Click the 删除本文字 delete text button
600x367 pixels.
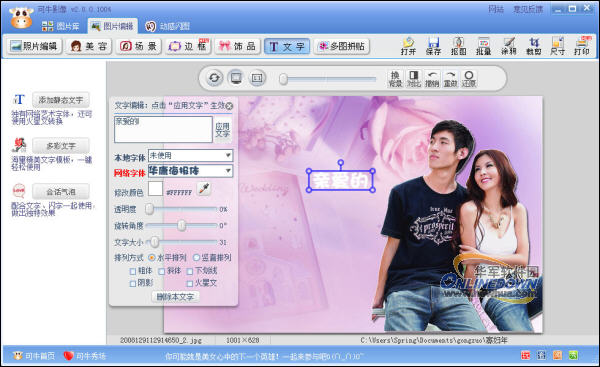tap(175, 297)
